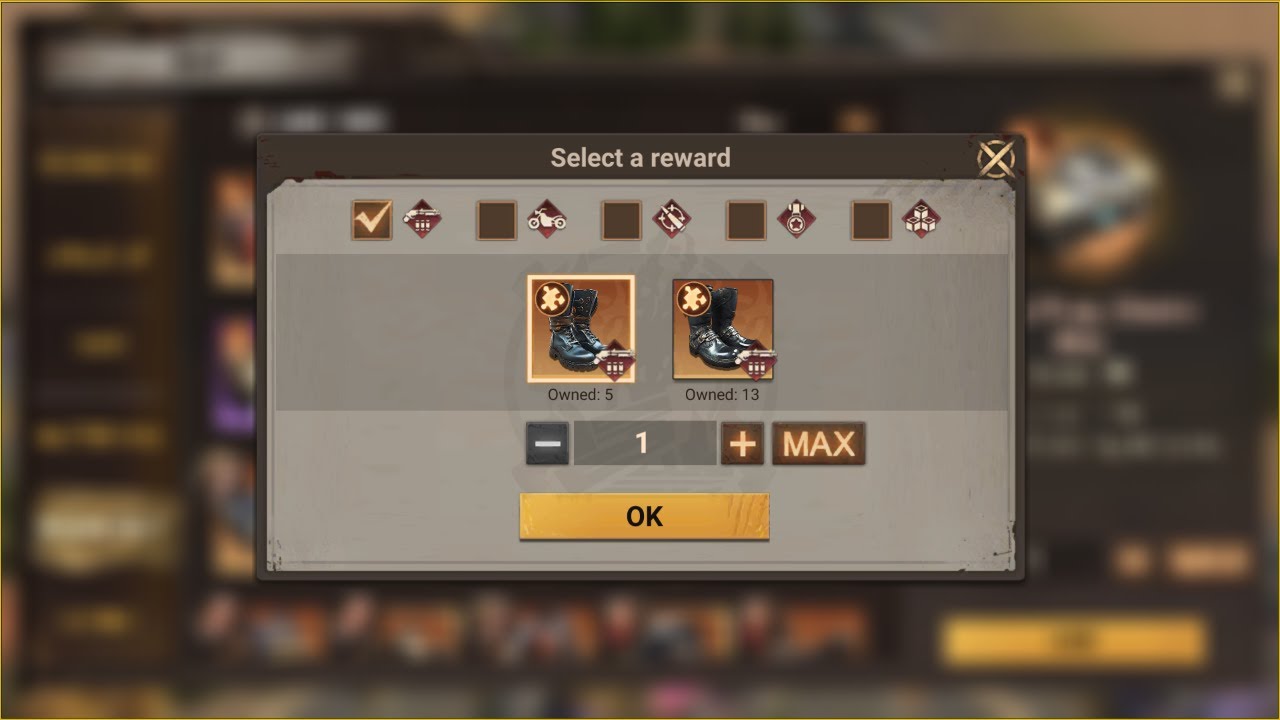Screen dimensions: 1280x720
Task: Enable the checkbox next to bullet icon
Action: pyautogui.click(x=621, y=220)
